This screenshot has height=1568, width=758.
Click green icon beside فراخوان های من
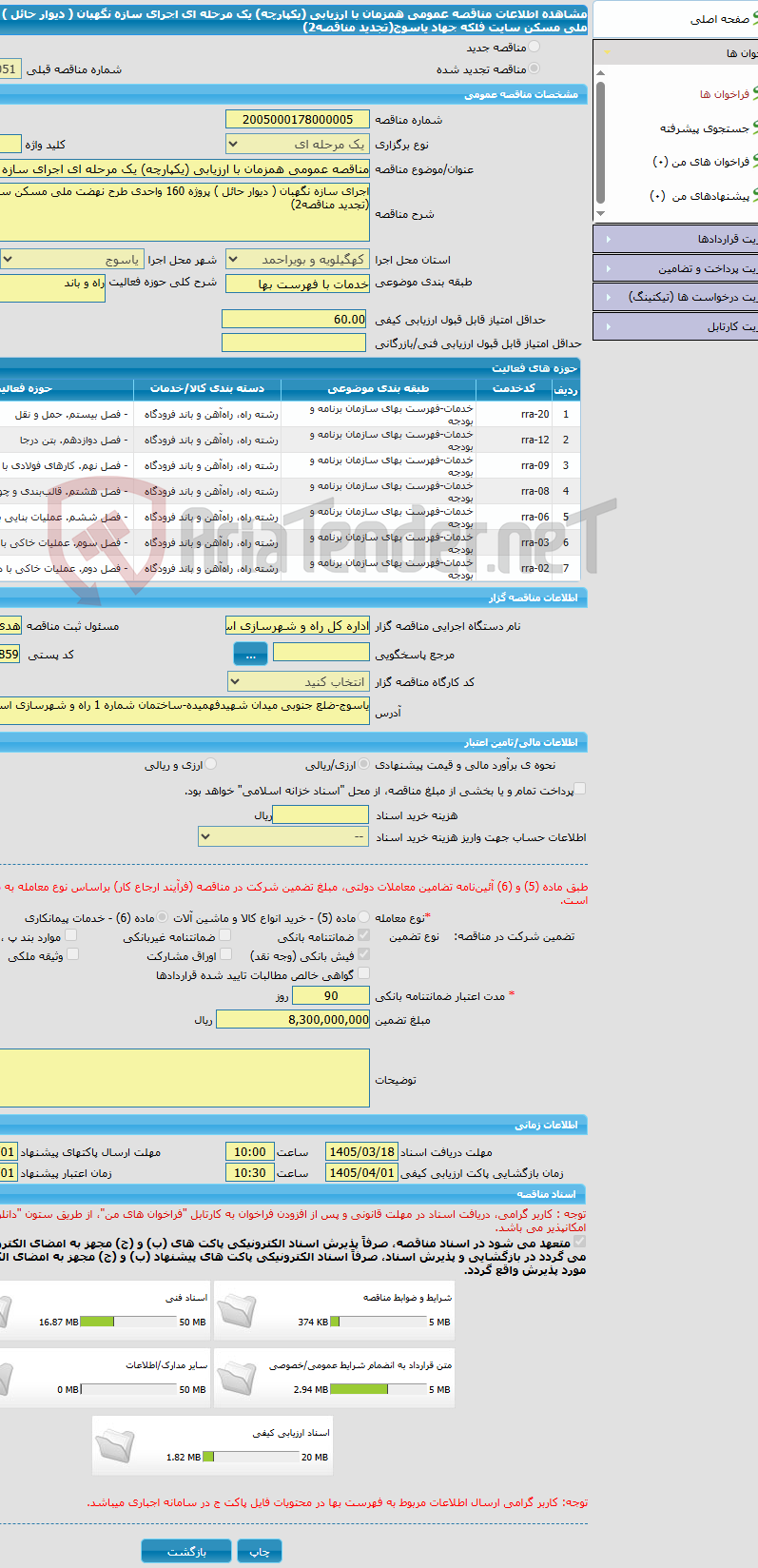(755, 162)
